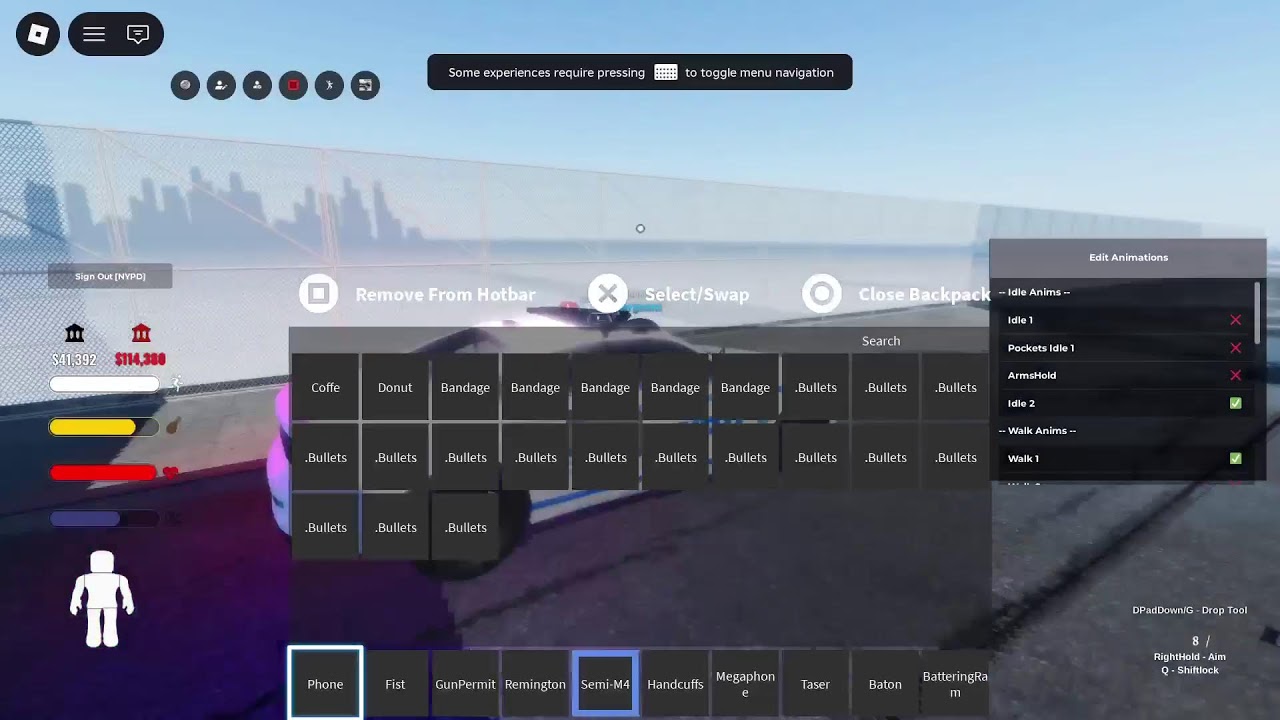Click the Q - Shiftlock hint

click(x=1190, y=670)
